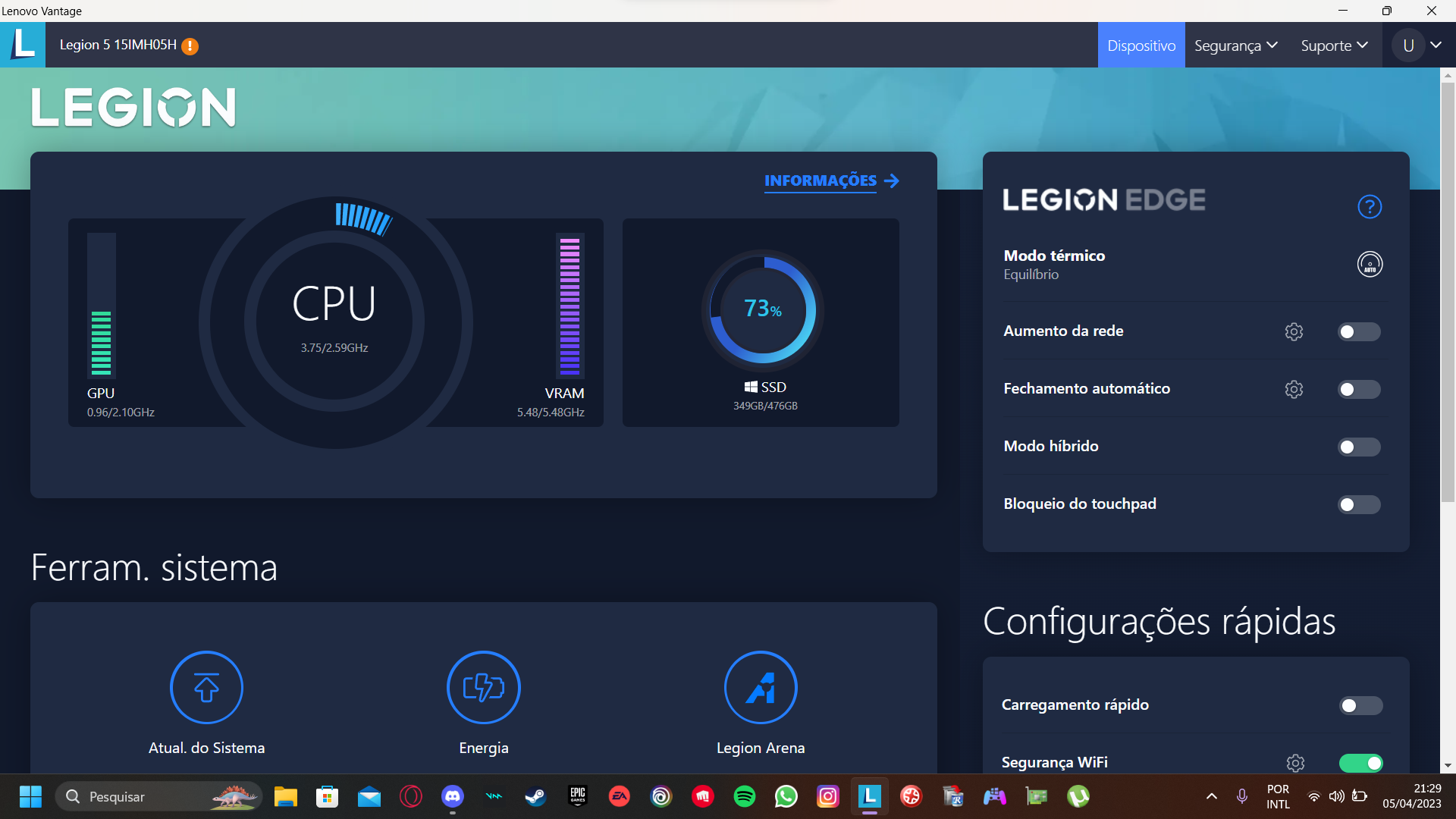Click the microphone tray icon
The height and width of the screenshot is (819, 1456).
pos(1242,796)
